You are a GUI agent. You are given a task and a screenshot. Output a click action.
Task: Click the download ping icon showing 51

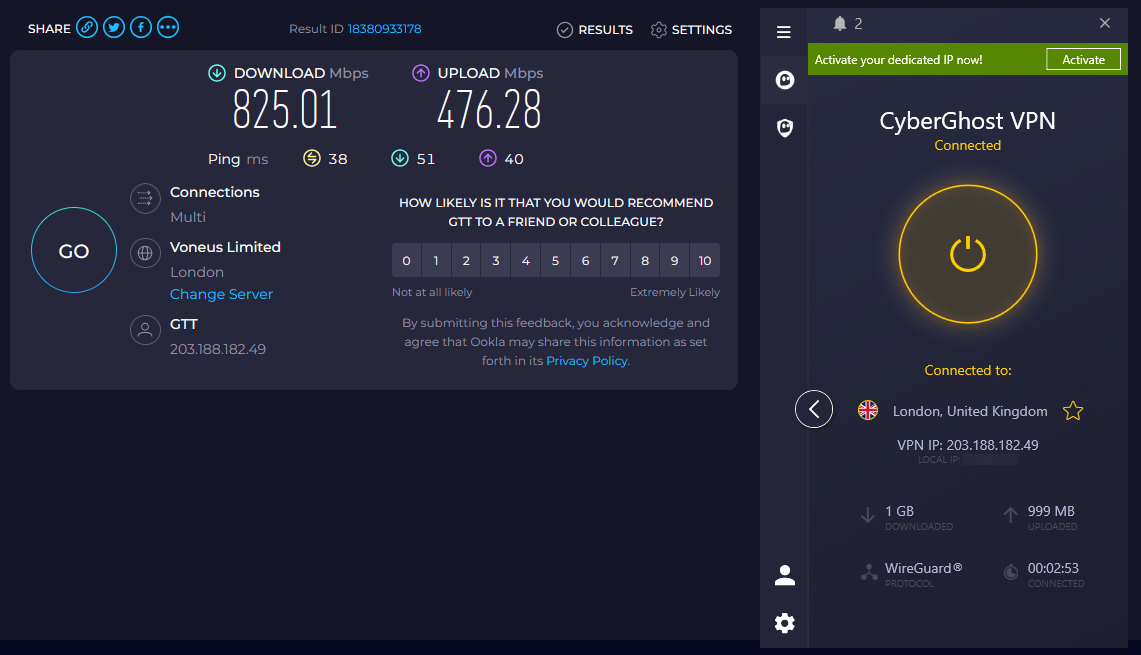[399, 158]
